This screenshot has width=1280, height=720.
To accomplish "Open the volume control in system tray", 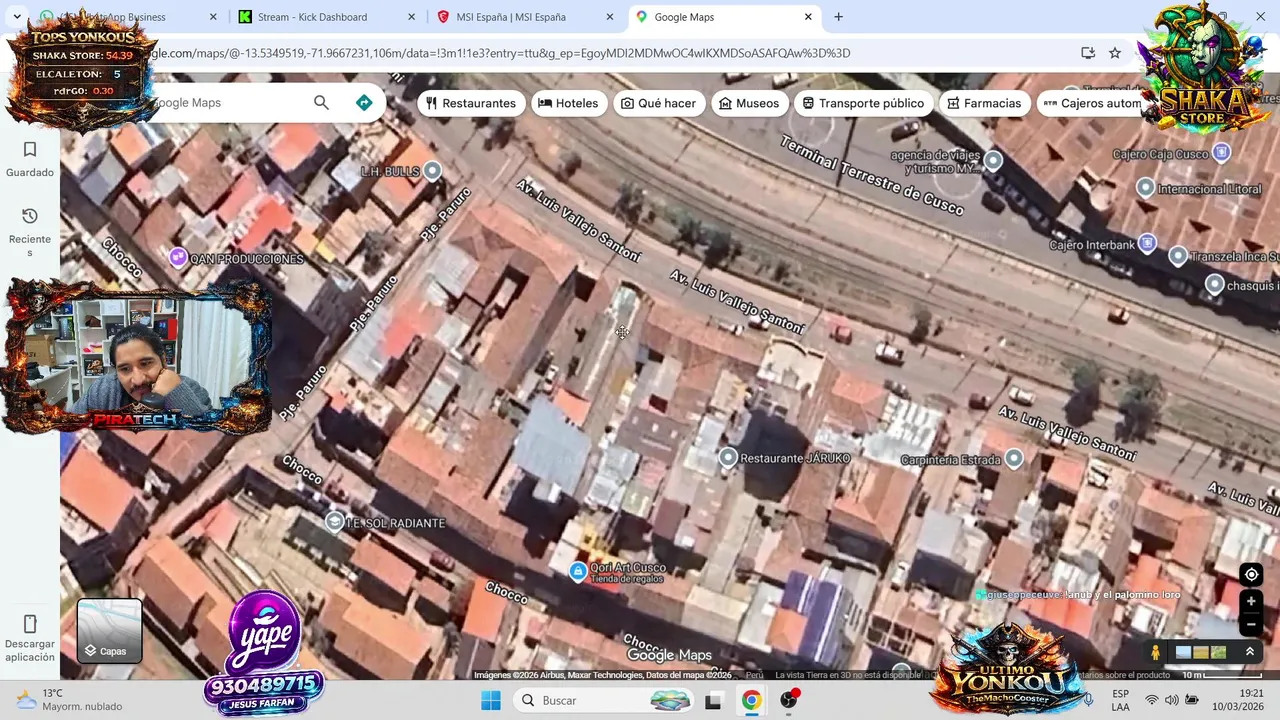I will (1172, 700).
